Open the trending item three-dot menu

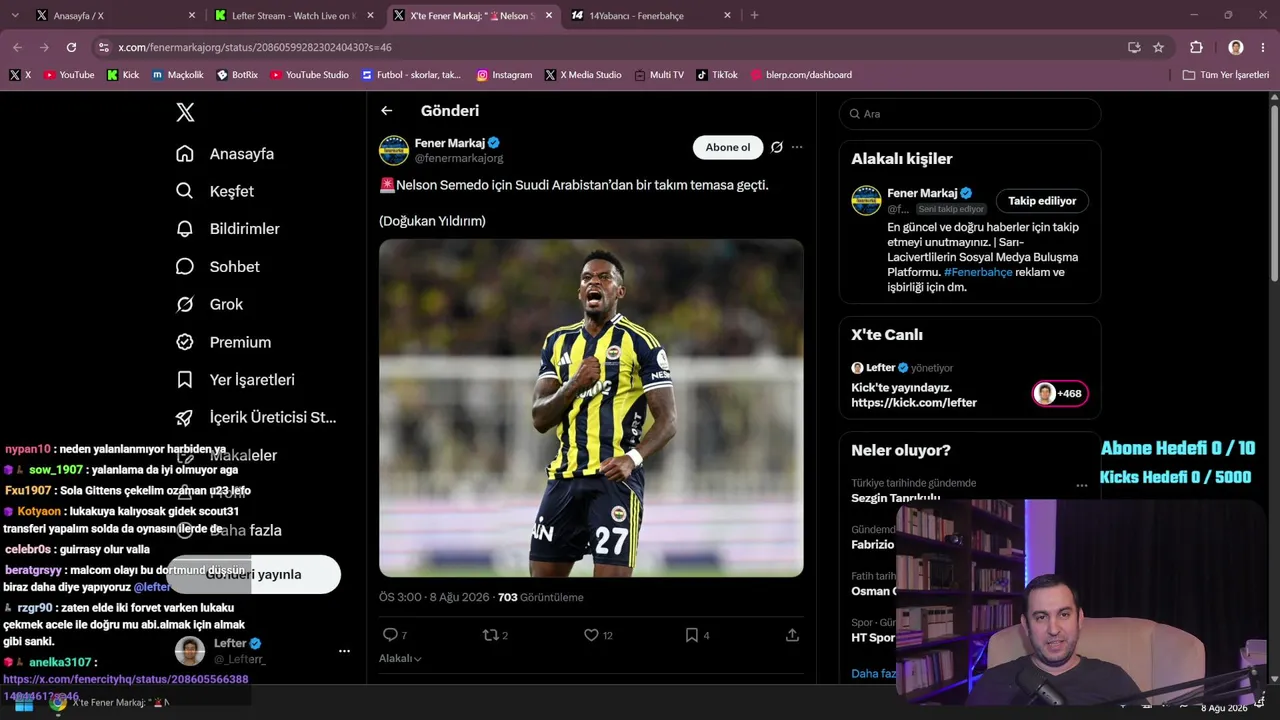click(1081, 486)
